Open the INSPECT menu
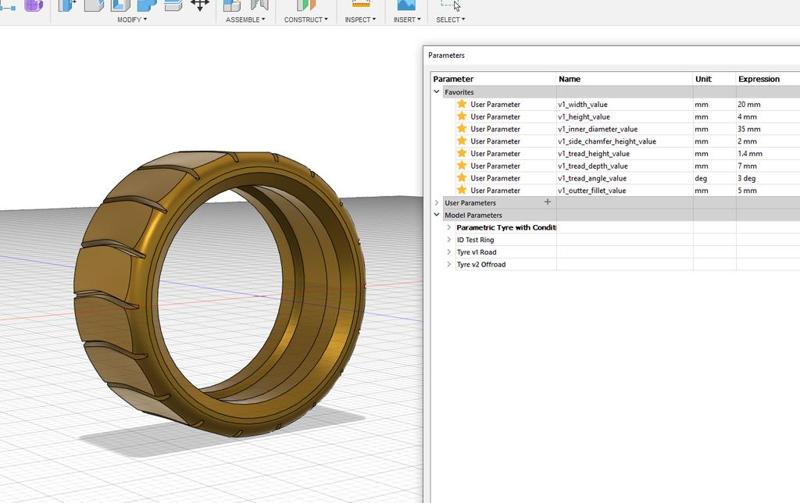800x503 pixels. coord(361,19)
